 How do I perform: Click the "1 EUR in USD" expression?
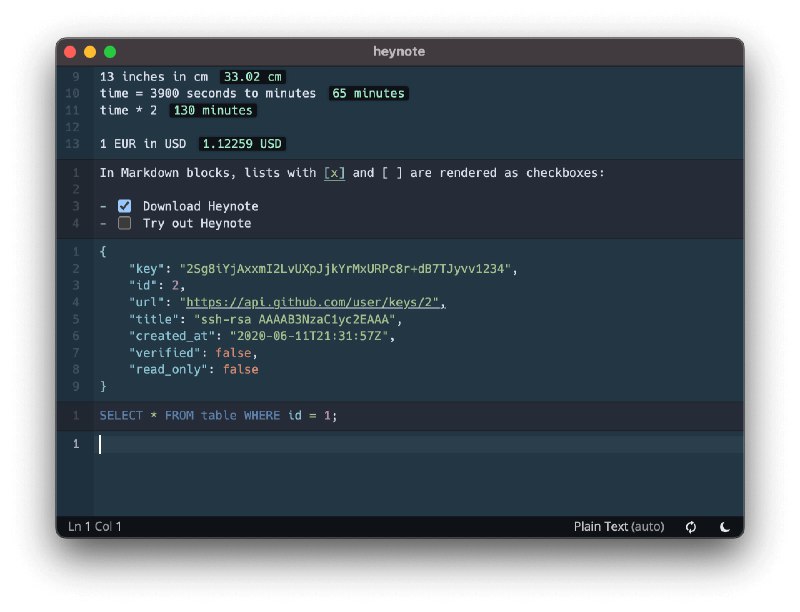[143, 144]
